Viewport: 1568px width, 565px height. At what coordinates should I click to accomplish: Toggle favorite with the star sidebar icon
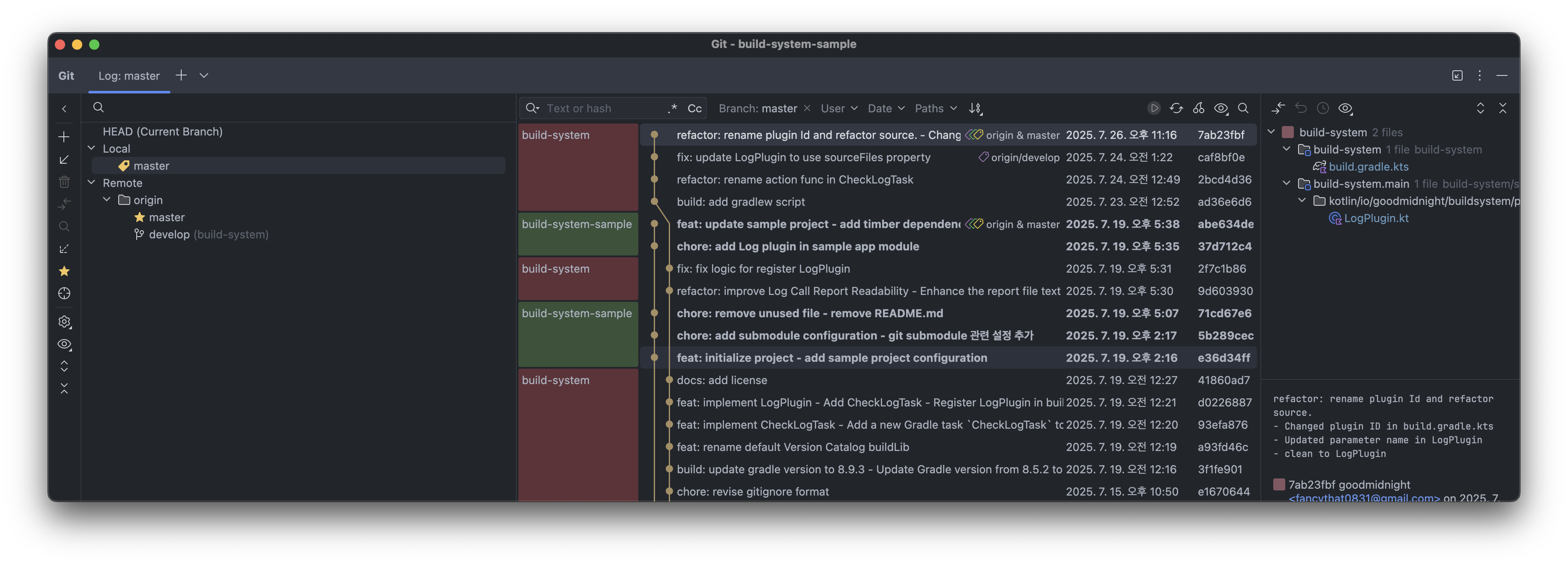pos(64,271)
